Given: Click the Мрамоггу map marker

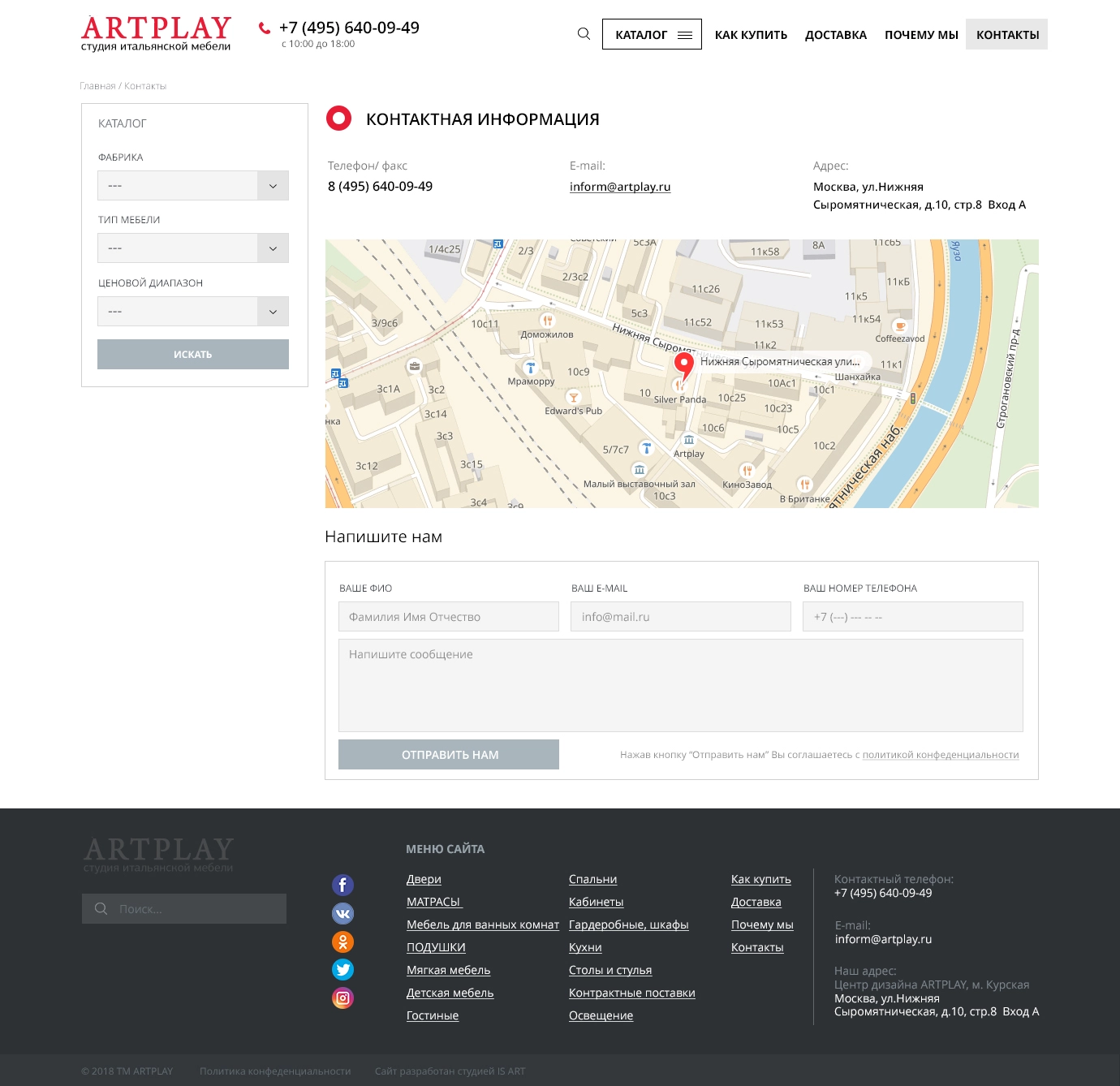Looking at the screenshot, I should coord(531,368).
